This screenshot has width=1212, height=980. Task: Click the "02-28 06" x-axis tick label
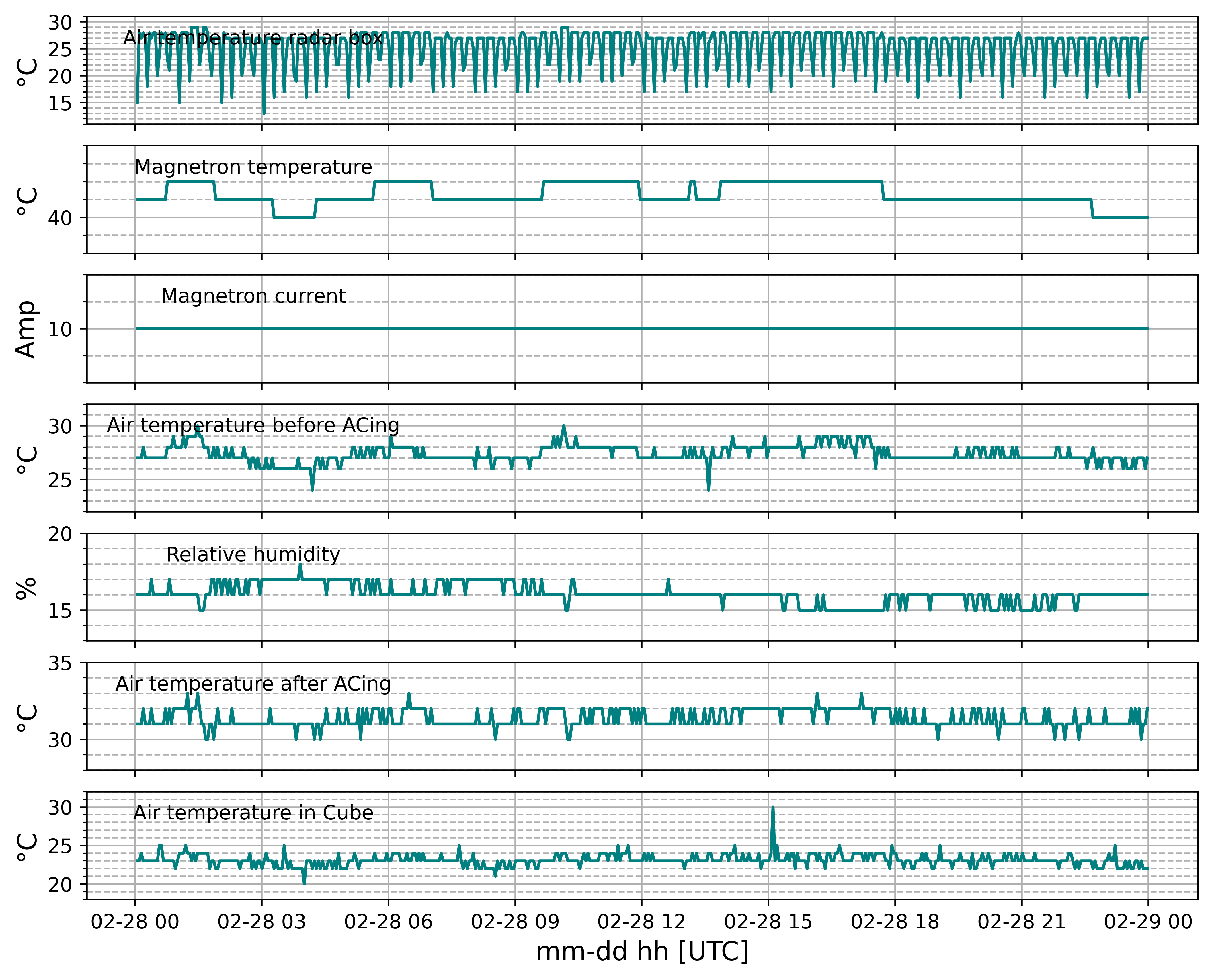tap(389, 922)
